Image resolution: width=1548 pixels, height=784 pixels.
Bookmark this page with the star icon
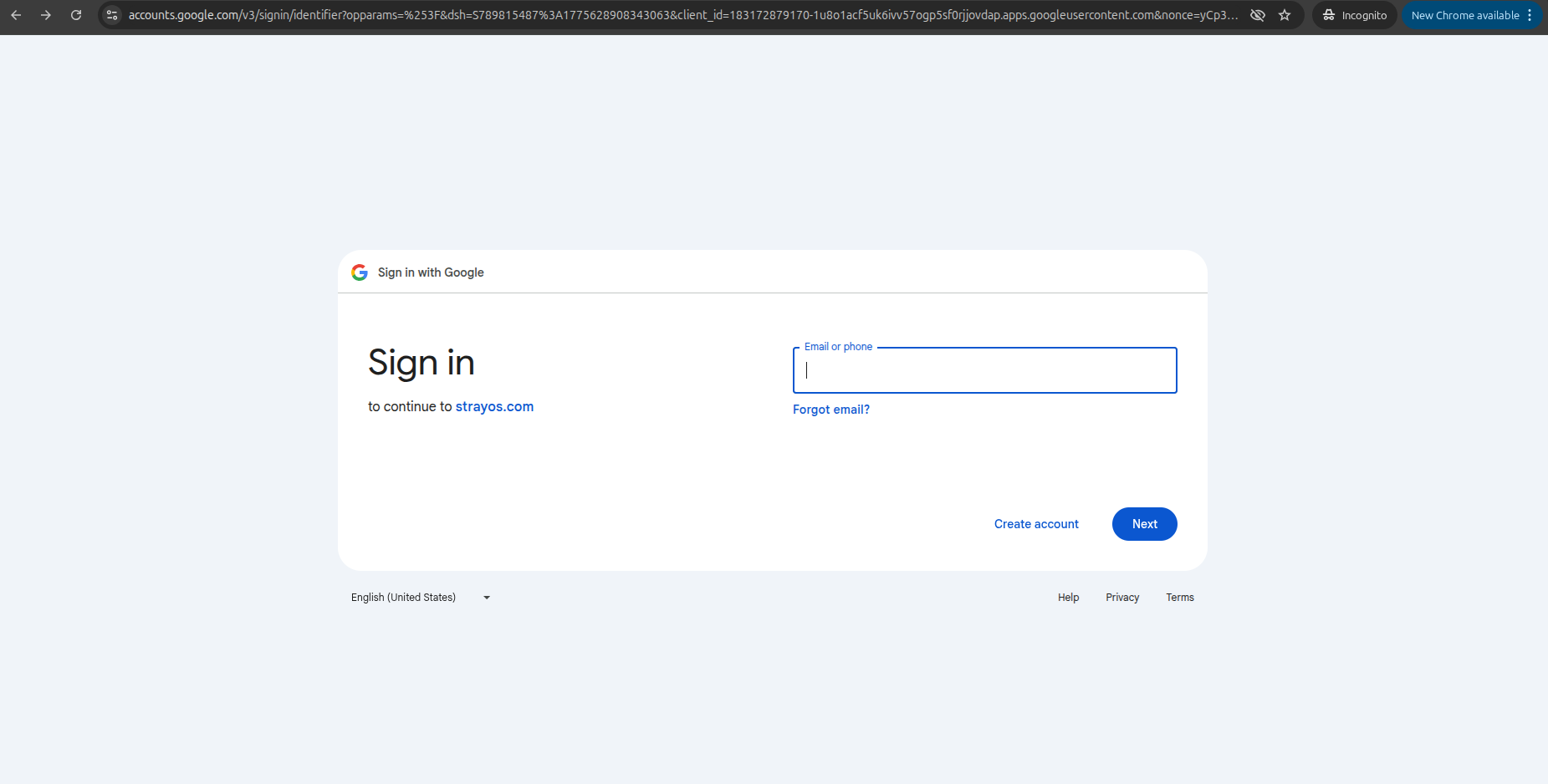click(1285, 15)
